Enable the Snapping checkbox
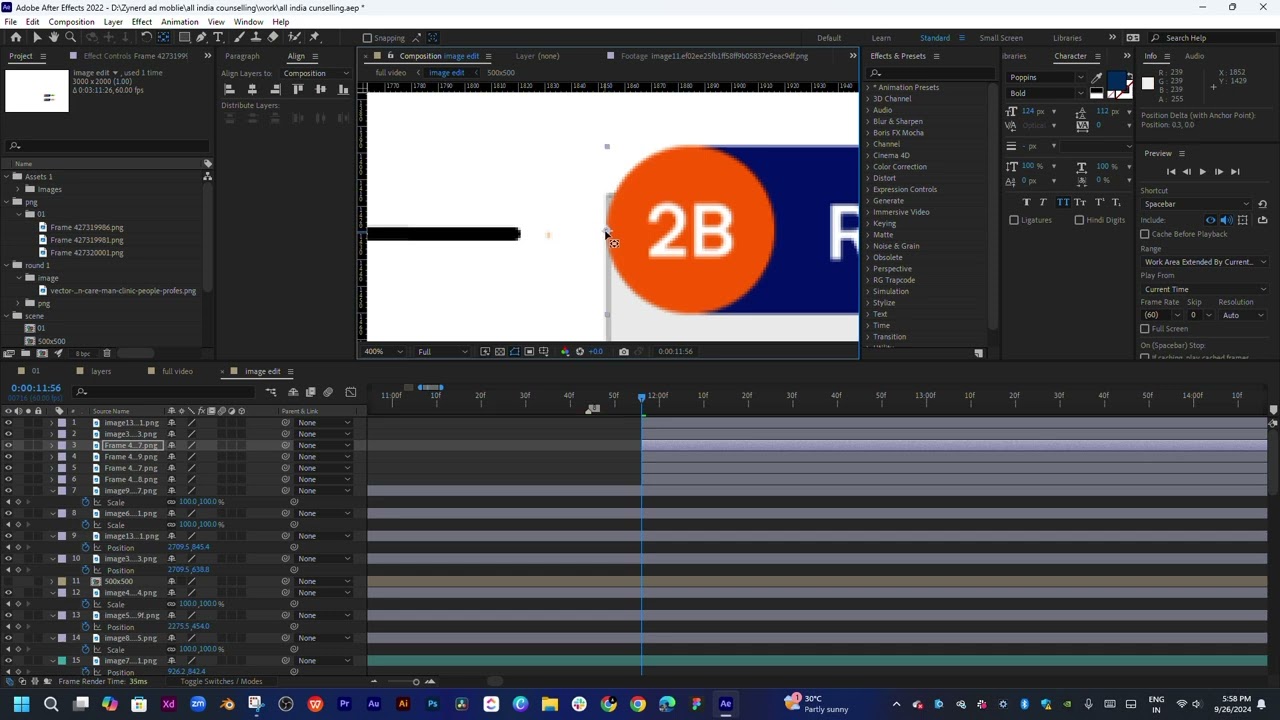 click(x=367, y=38)
